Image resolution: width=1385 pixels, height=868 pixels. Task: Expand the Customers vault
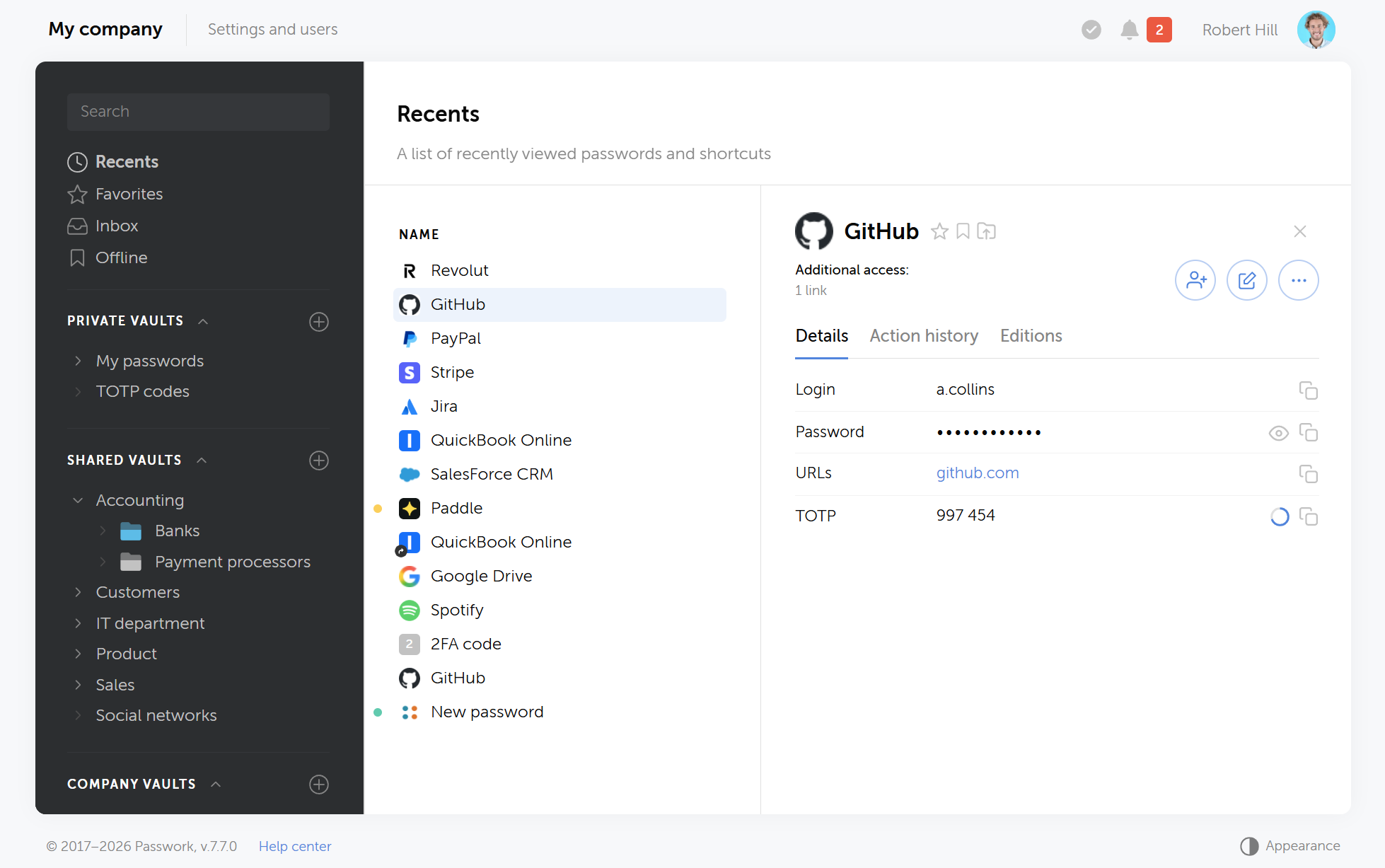tap(78, 592)
